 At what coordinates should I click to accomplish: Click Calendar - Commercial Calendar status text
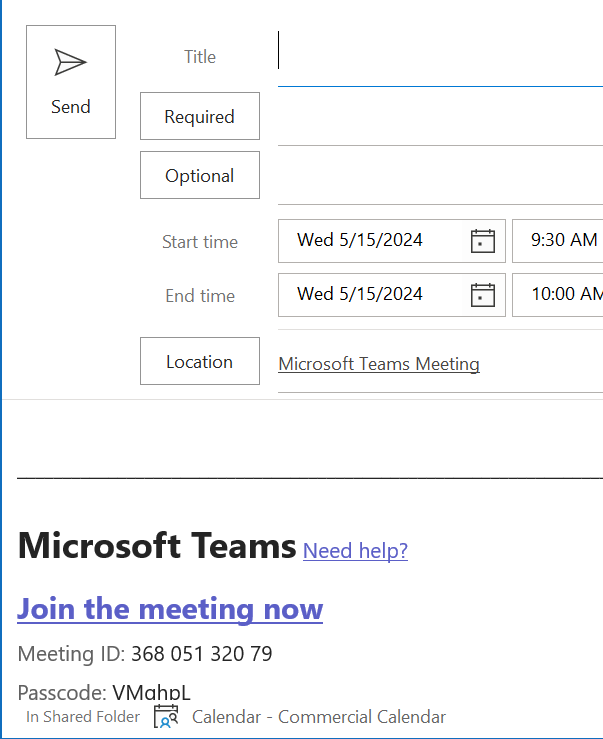[x=319, y=717]
